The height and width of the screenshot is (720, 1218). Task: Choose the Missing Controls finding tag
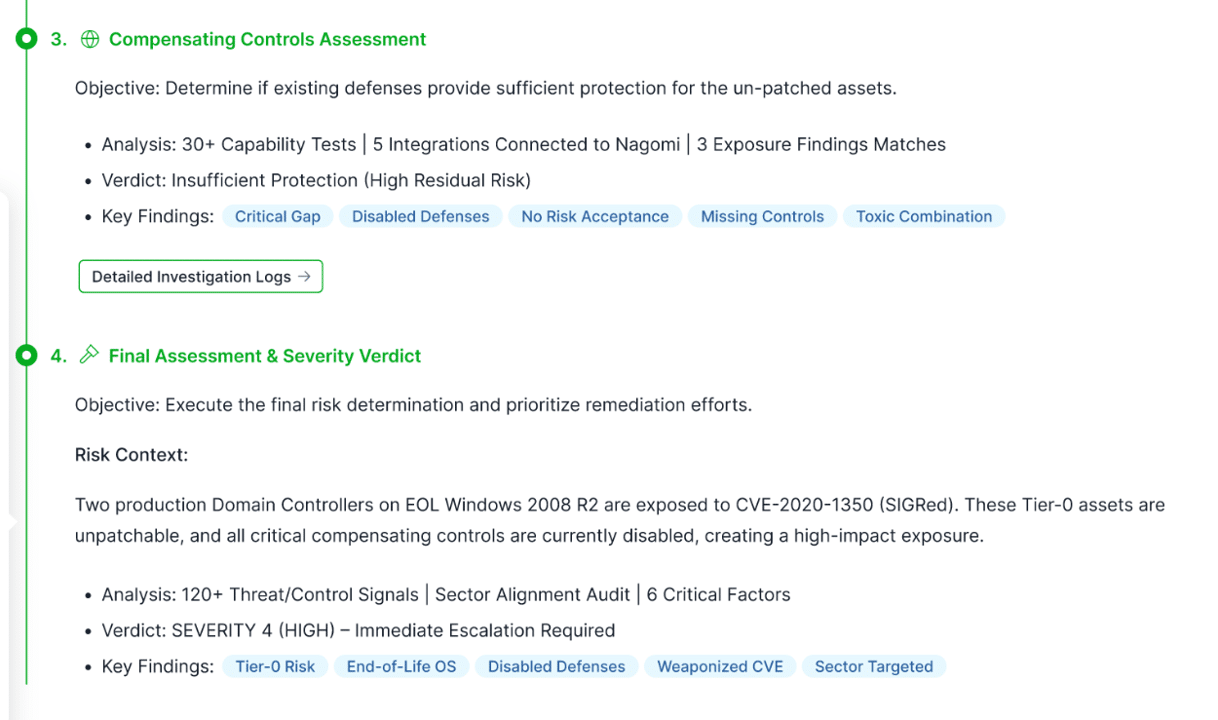tap(762, 216)
